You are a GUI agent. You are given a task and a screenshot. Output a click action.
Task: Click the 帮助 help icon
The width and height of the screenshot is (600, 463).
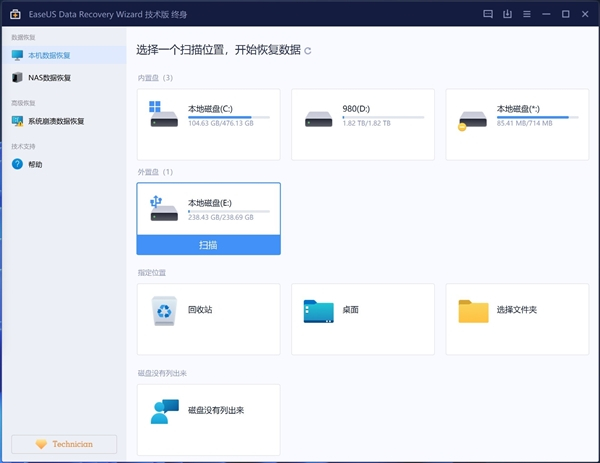(x=17, y=164)
